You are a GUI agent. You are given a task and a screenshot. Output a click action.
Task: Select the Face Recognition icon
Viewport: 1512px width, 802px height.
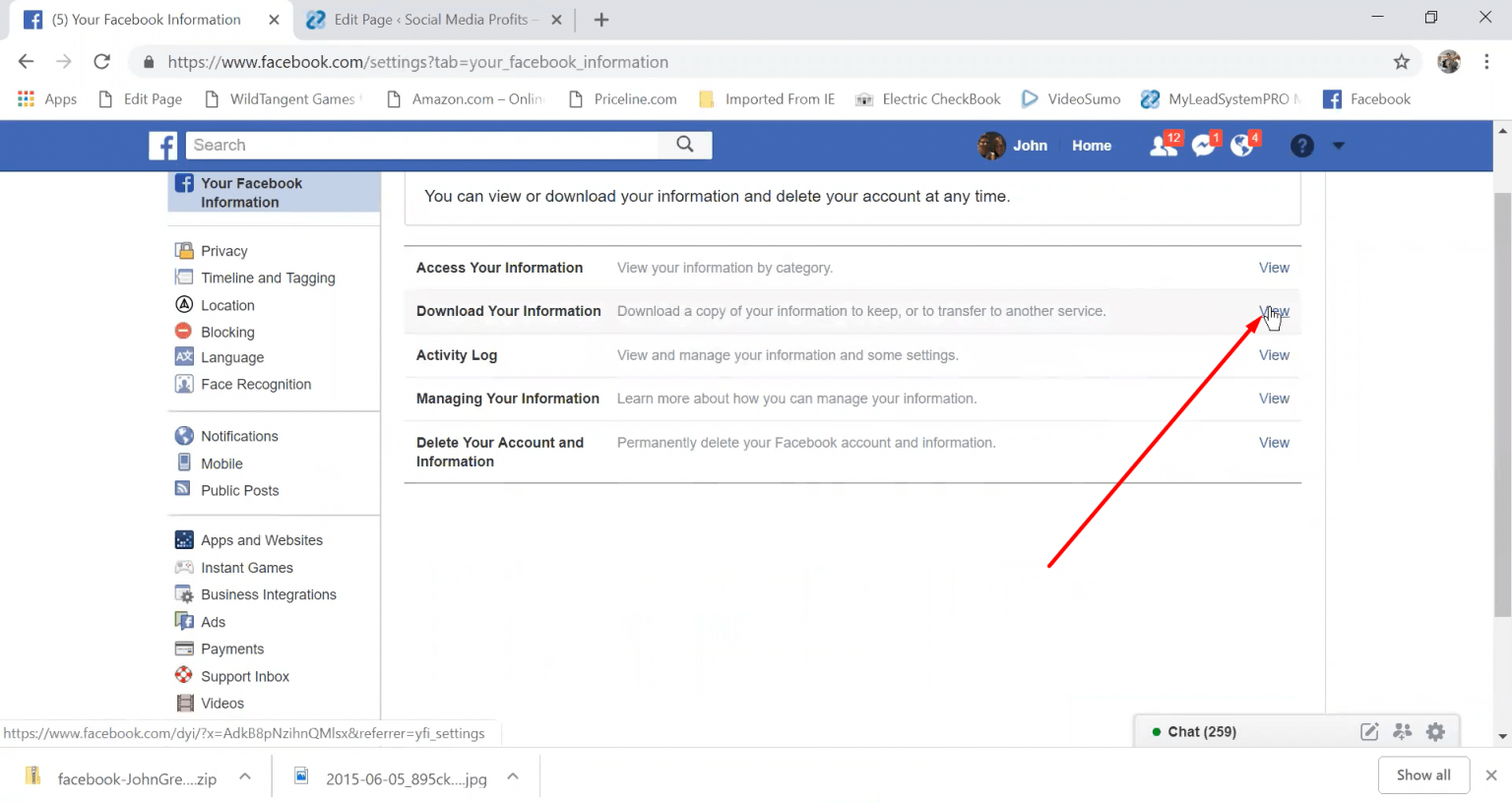(184, 384)
